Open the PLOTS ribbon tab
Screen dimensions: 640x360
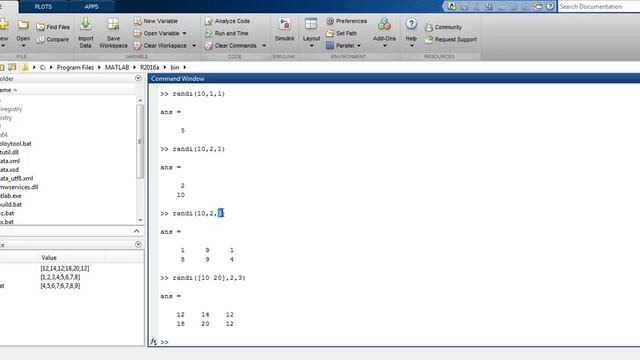click(x=43, y=7)
